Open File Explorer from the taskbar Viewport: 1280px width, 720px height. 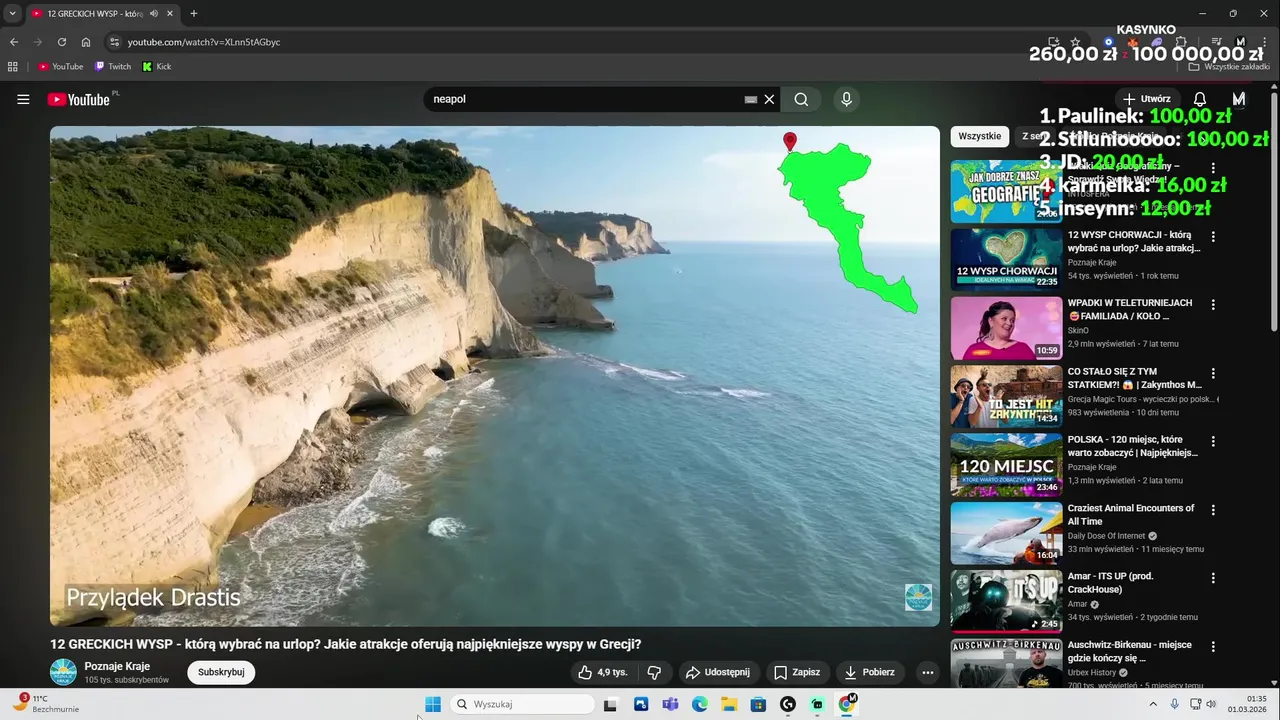click(730, 704)
